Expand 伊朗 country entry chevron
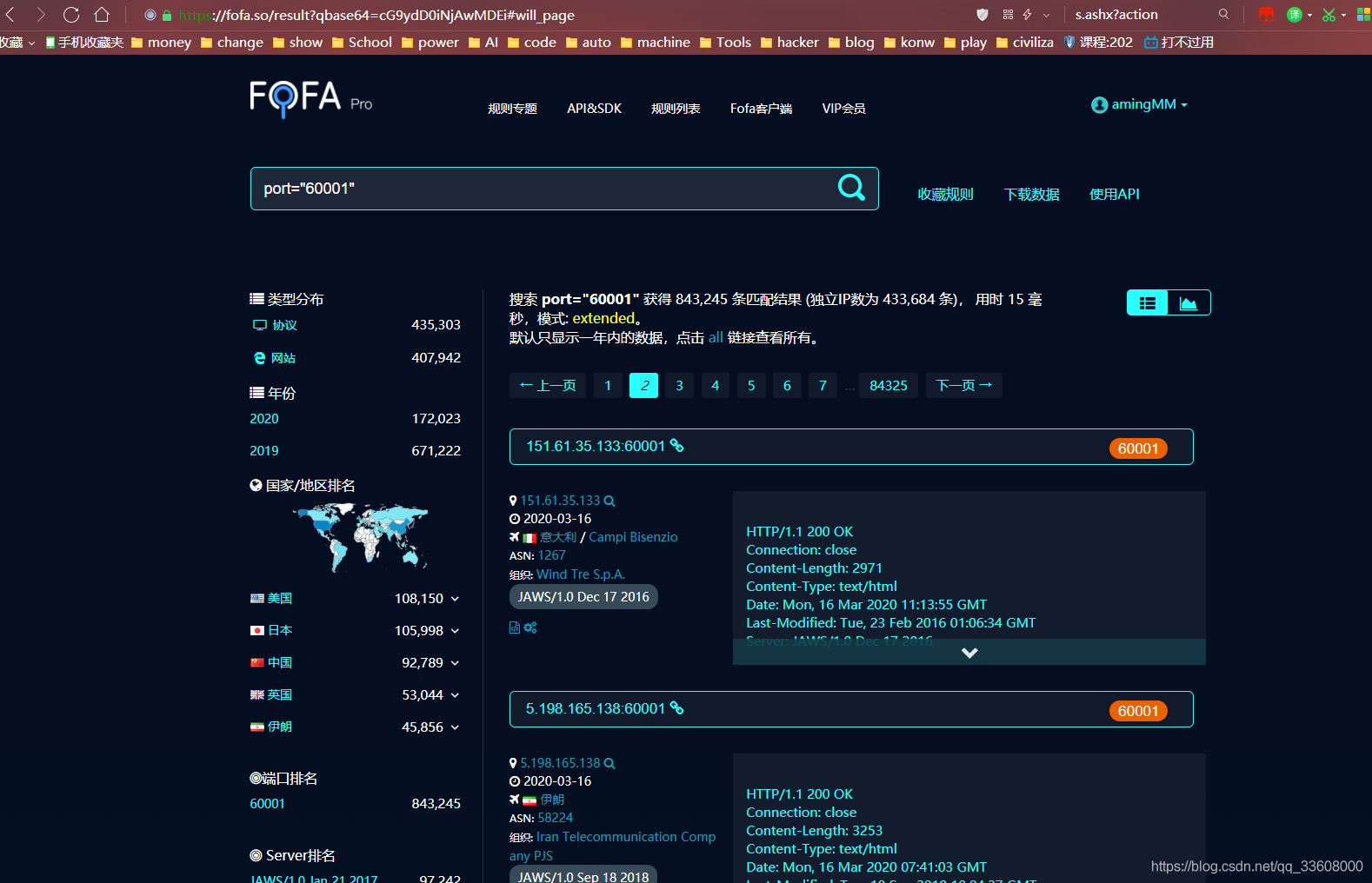The width and height of the screenshot is (1372, 883). (455, 727)
